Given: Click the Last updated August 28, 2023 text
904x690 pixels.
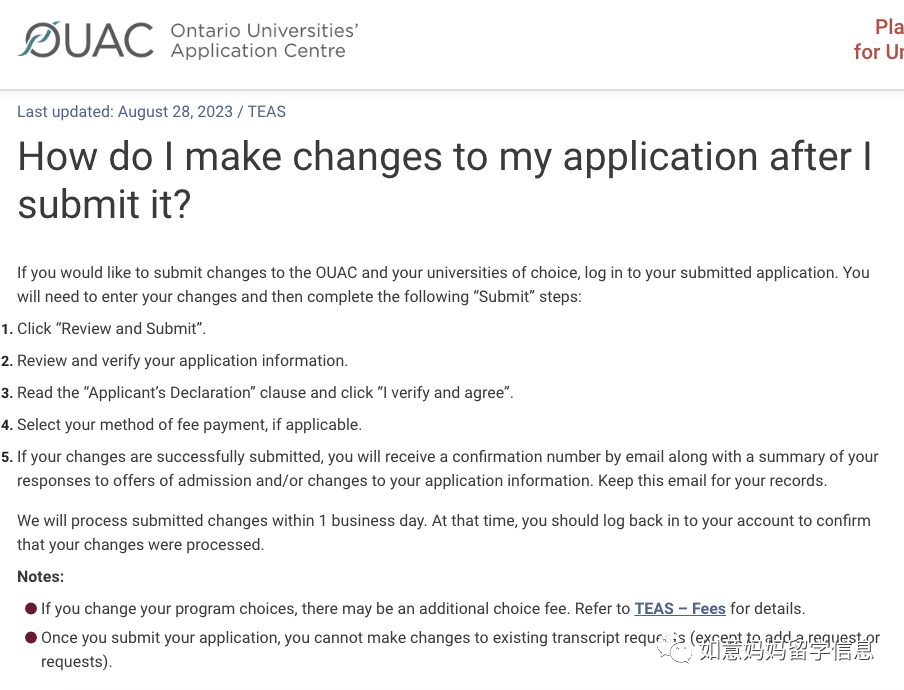Looking at the screenshot, I should point(125,111).
